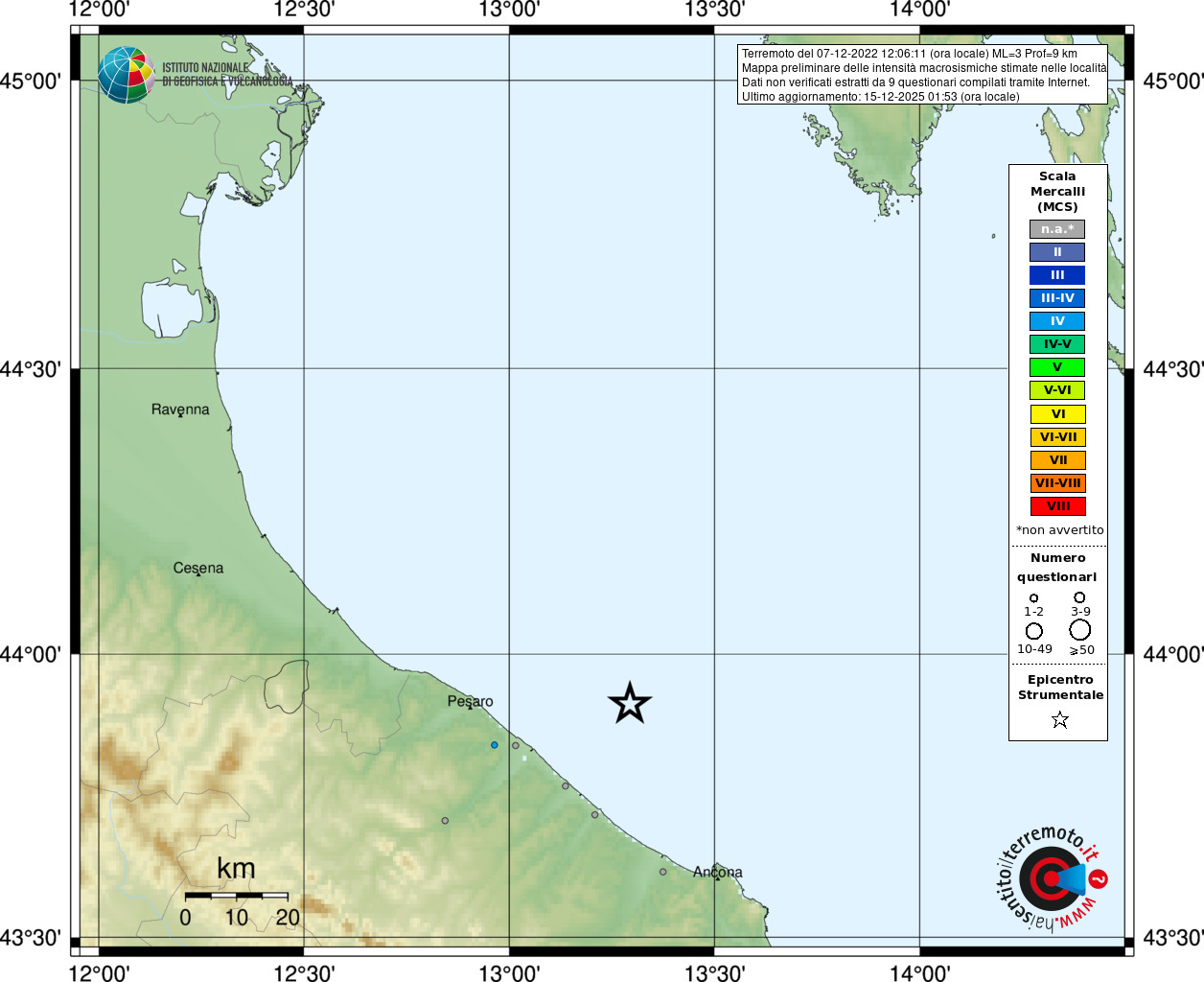Select the green V intensity swatch
1204x982 pixels.
tap(1057, 367)
